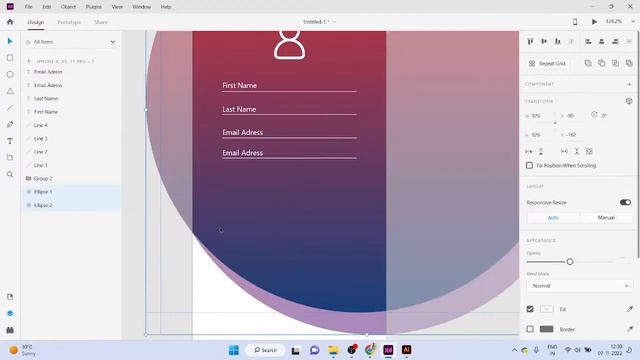Open the Plugins menu
The width and height of the screenshot is (640, 360).
(x=93, y=7)
